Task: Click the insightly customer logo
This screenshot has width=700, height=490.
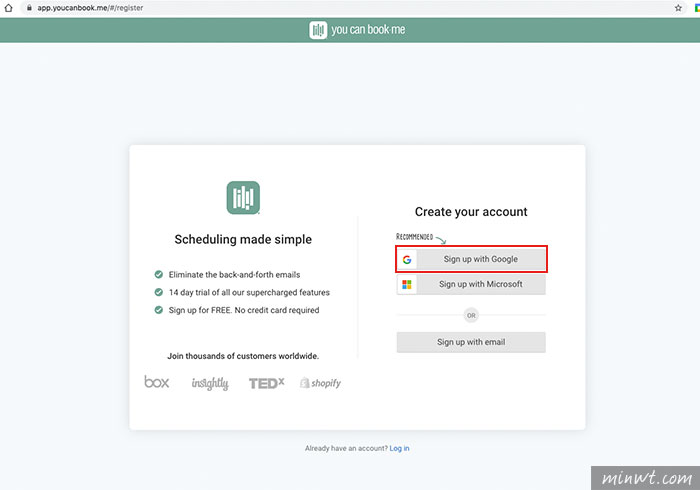Action: click(x=210, y=383)
